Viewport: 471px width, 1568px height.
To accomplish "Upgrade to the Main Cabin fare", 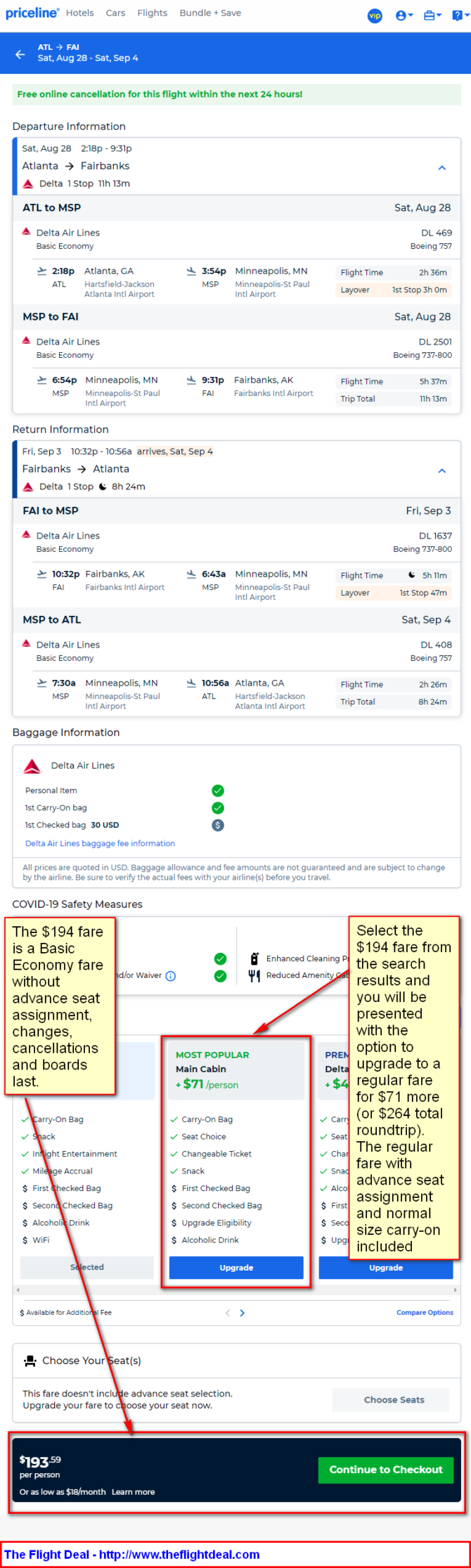I will [x=236, y=1268].
